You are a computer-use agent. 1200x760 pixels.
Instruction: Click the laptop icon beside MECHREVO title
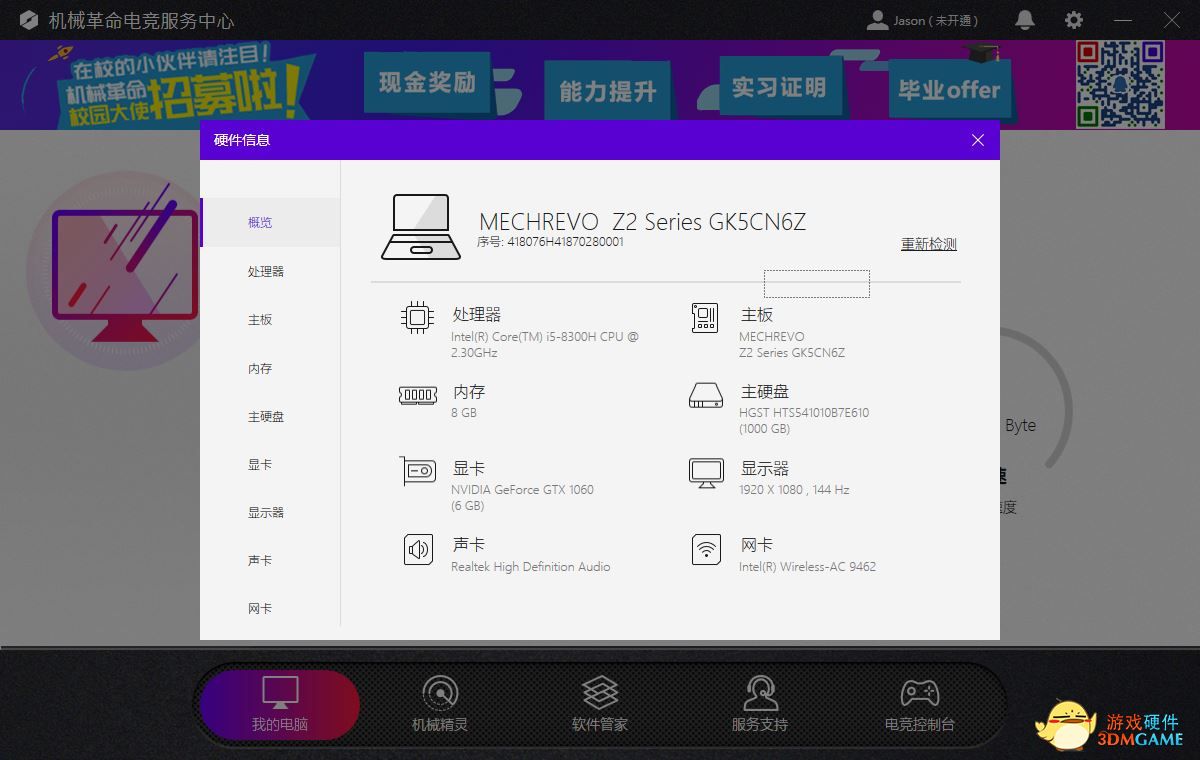point(421,228)
